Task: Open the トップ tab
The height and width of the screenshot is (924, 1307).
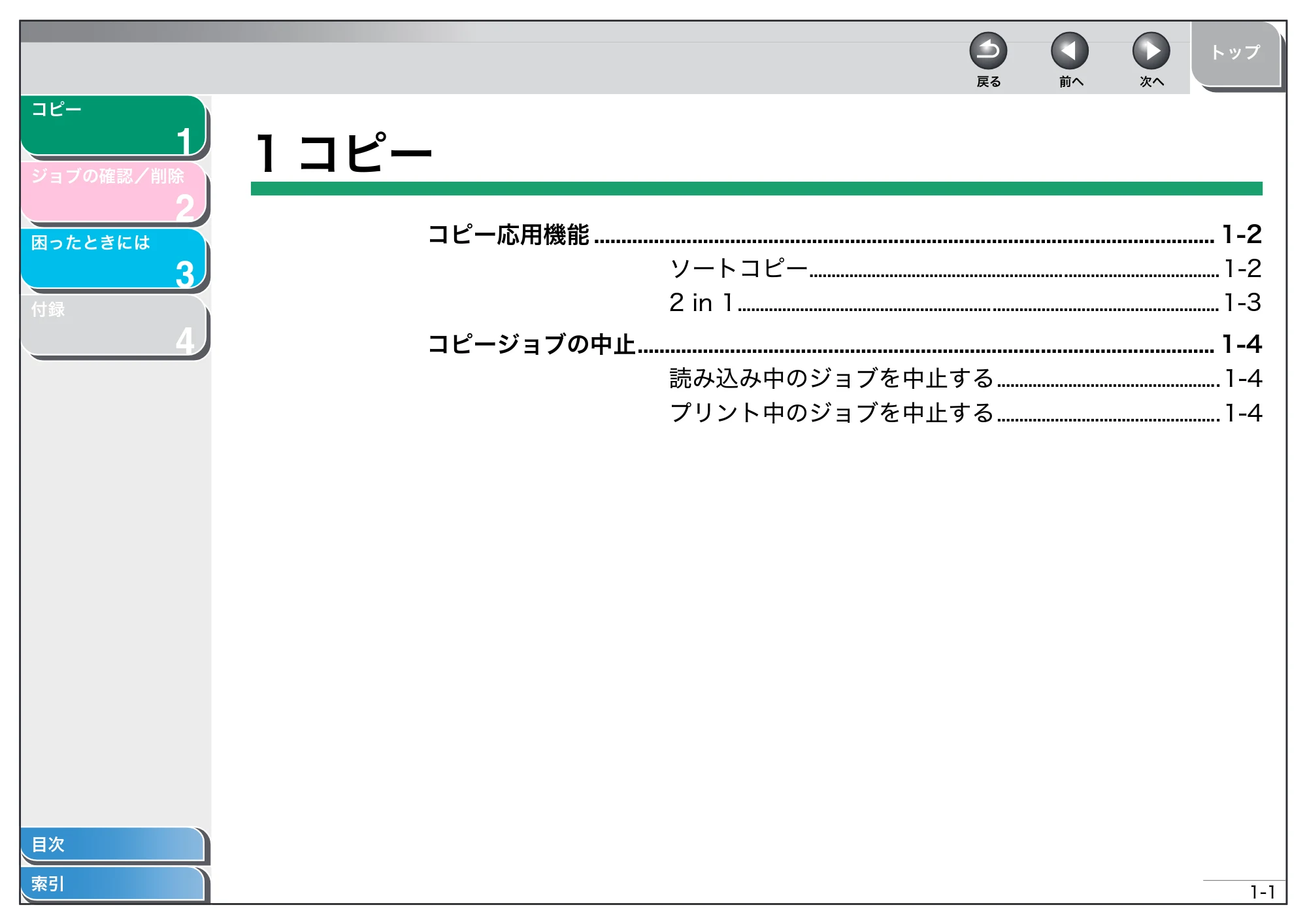Action: pyautogui.click(x=1235, y=54)
